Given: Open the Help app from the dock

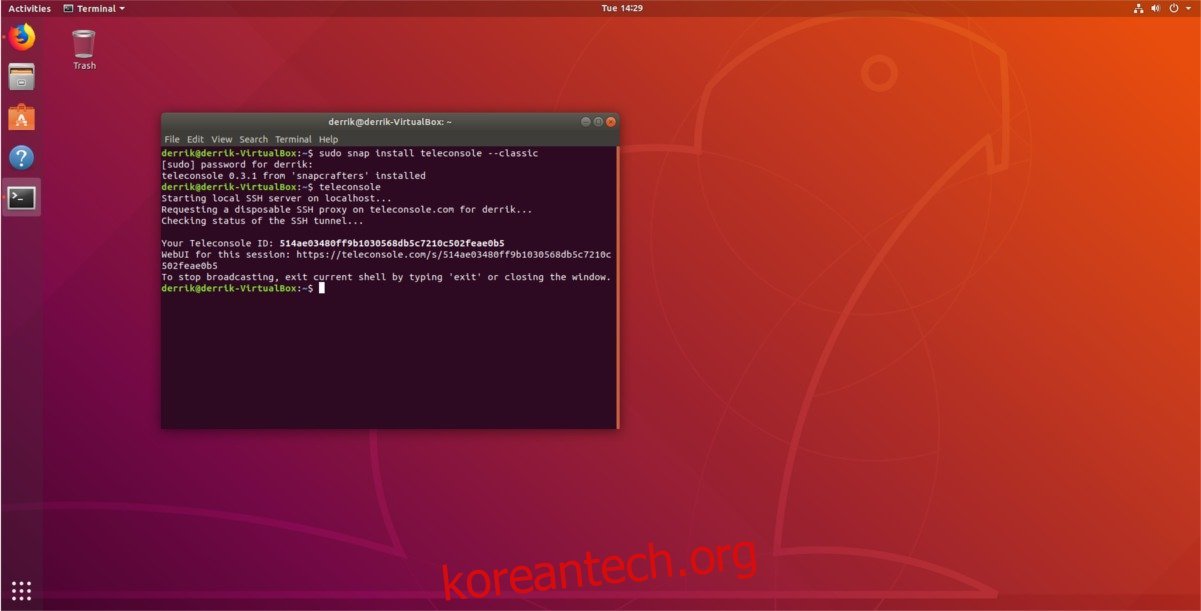Looking at the screenshot, I should pos(21,156).
